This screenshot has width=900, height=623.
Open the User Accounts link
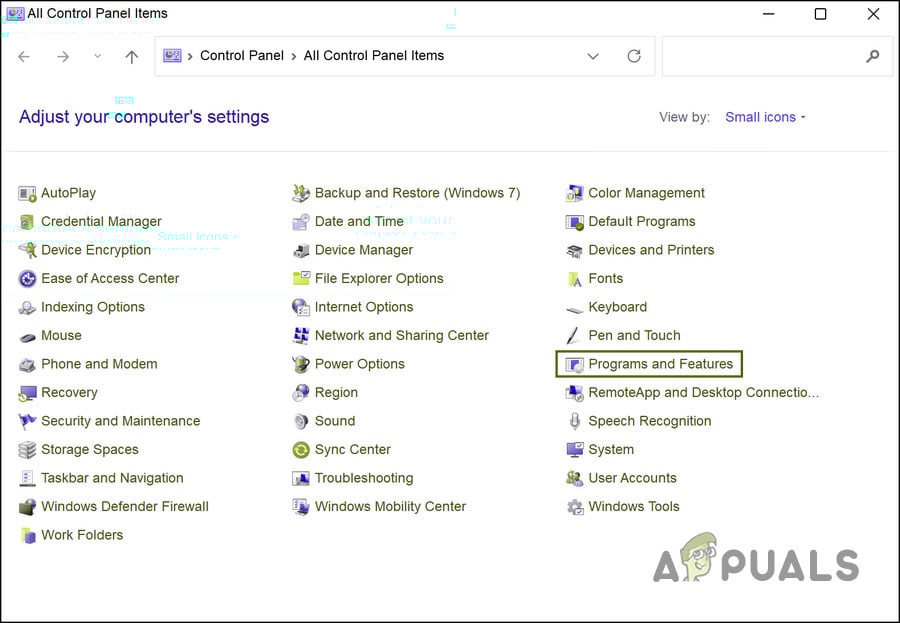point(632,479)
